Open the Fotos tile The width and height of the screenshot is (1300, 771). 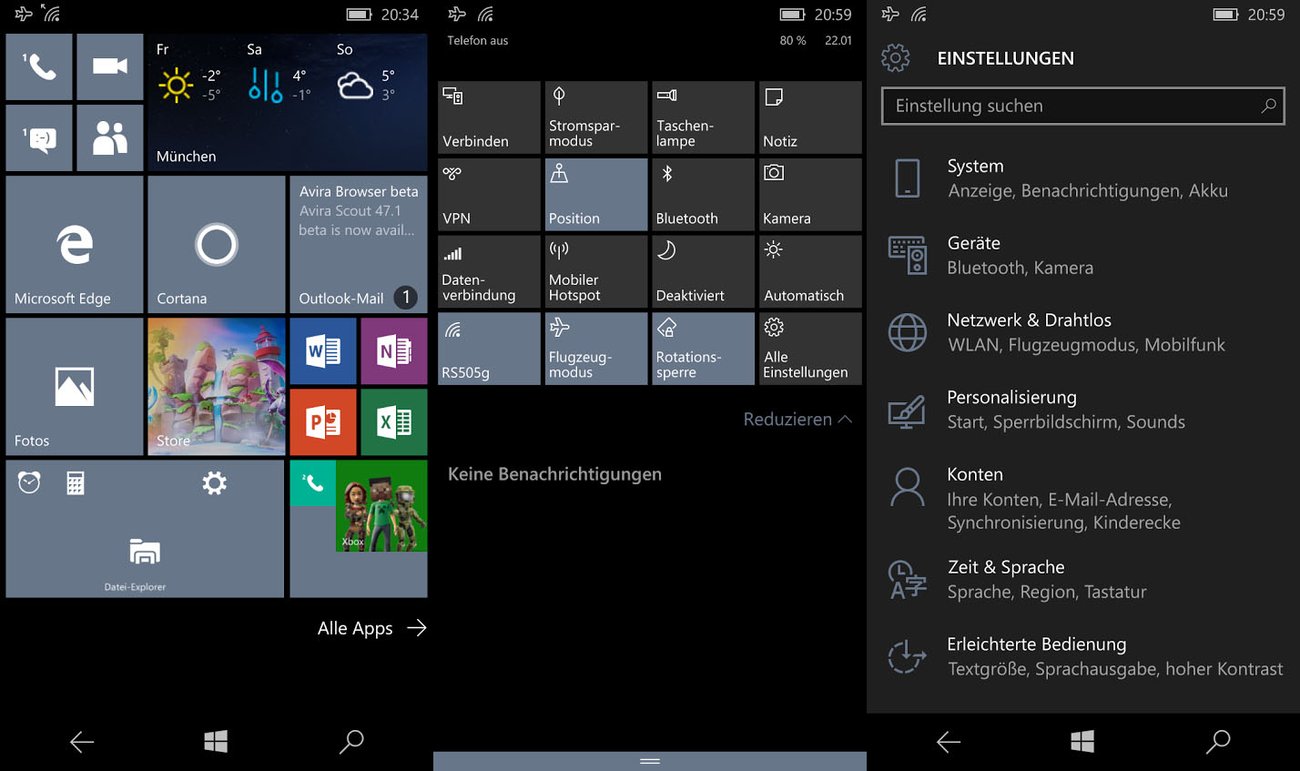coord(74,386)
